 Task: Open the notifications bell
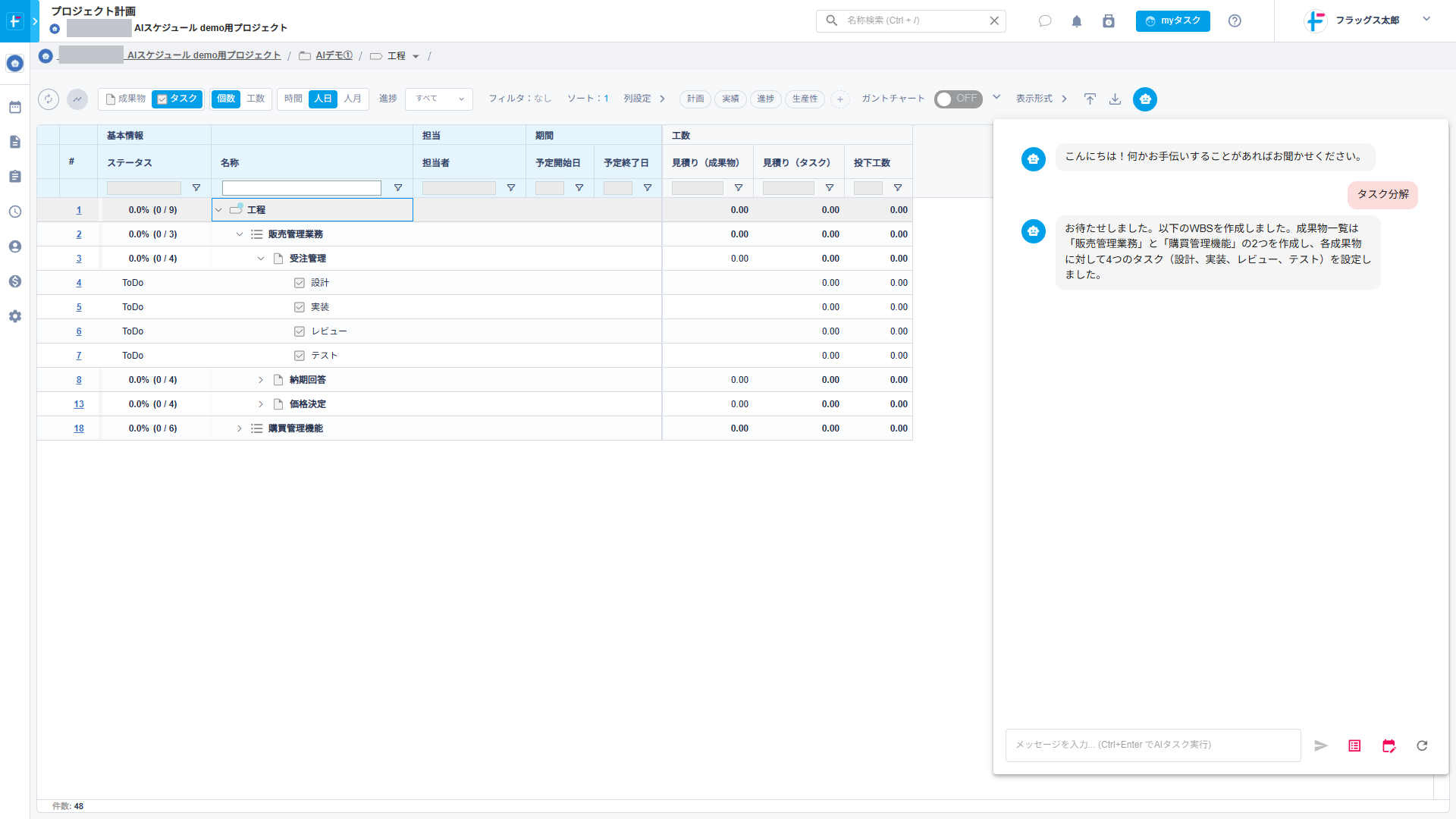(x=1076, y=21)
